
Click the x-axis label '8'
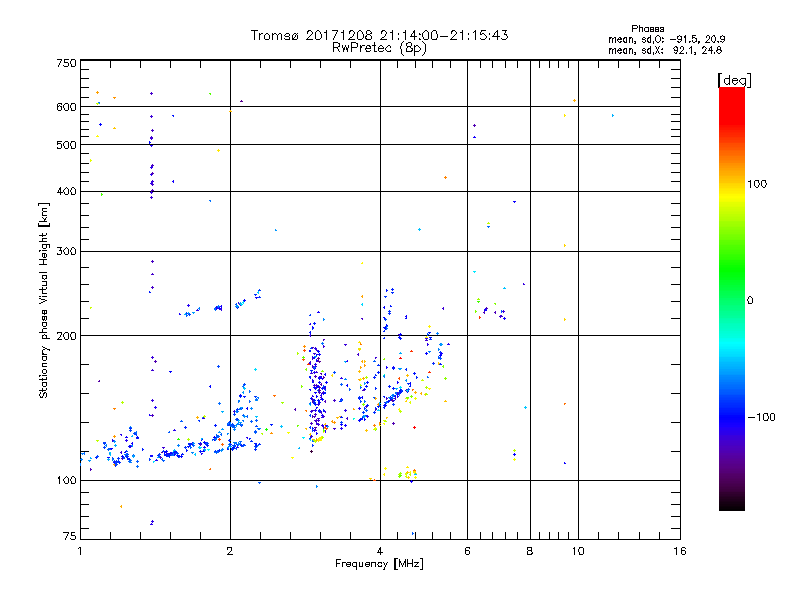coord(530,551)
